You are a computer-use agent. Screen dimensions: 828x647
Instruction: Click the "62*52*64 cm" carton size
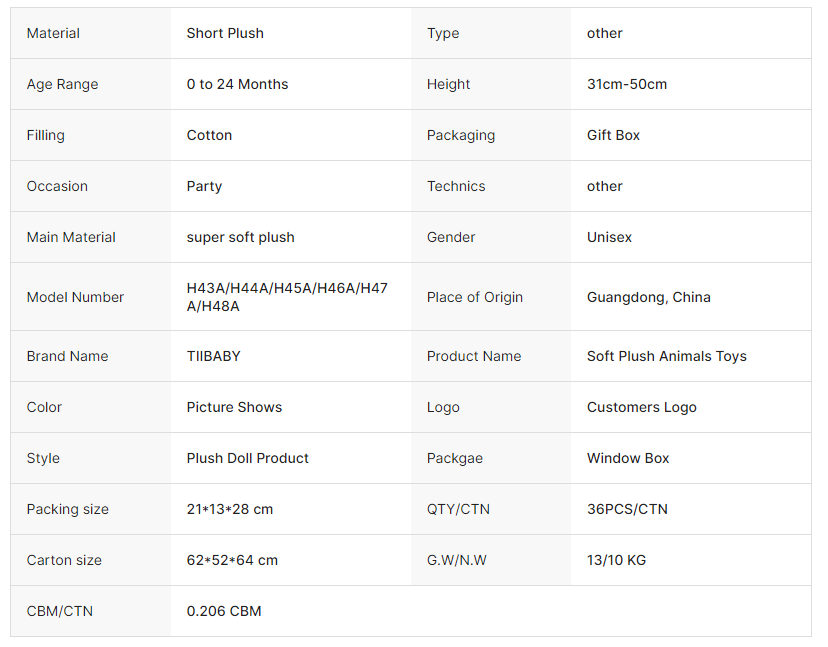coord(232,560)
